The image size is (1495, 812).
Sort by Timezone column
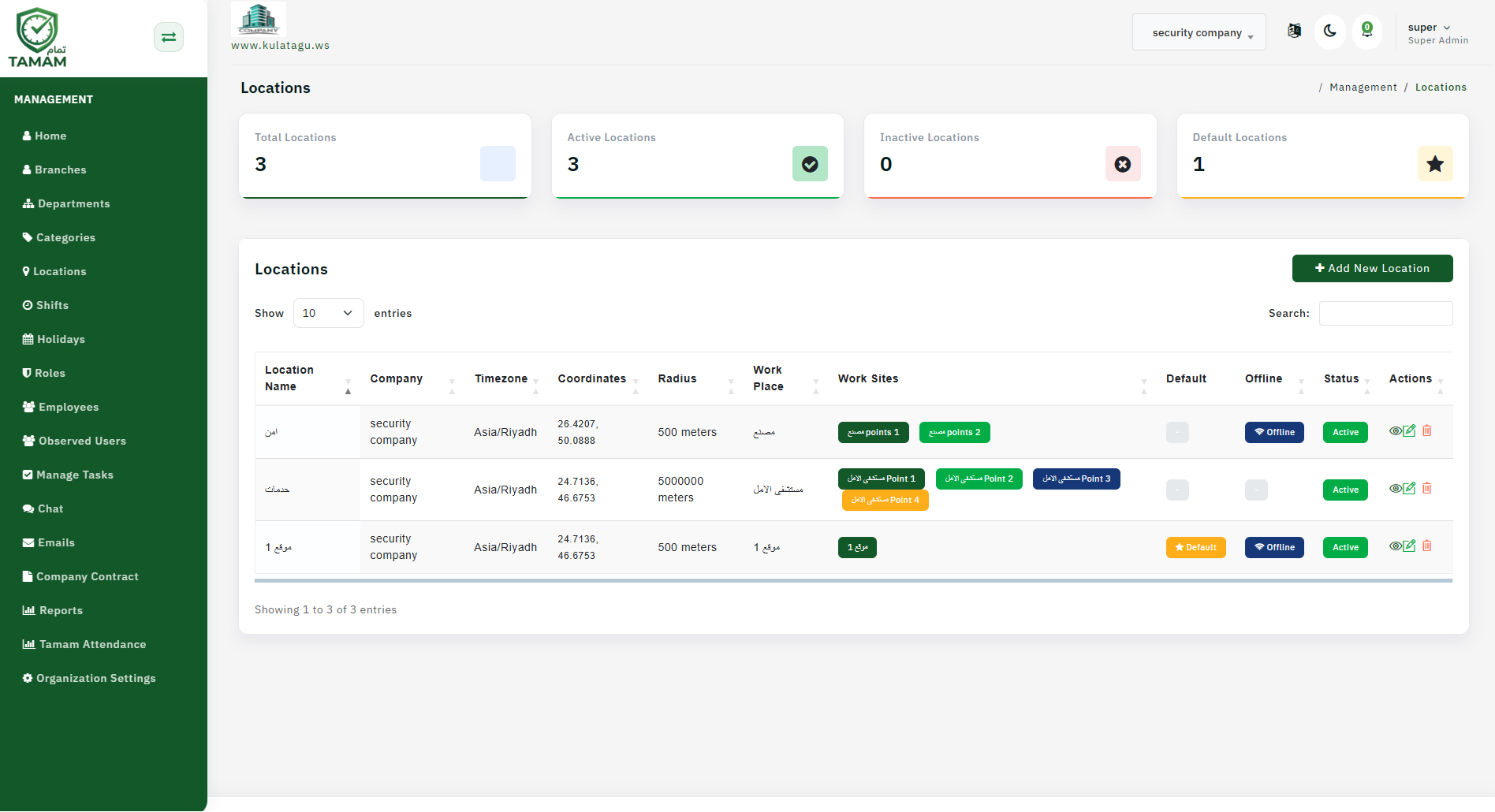[x=506, y=378]
